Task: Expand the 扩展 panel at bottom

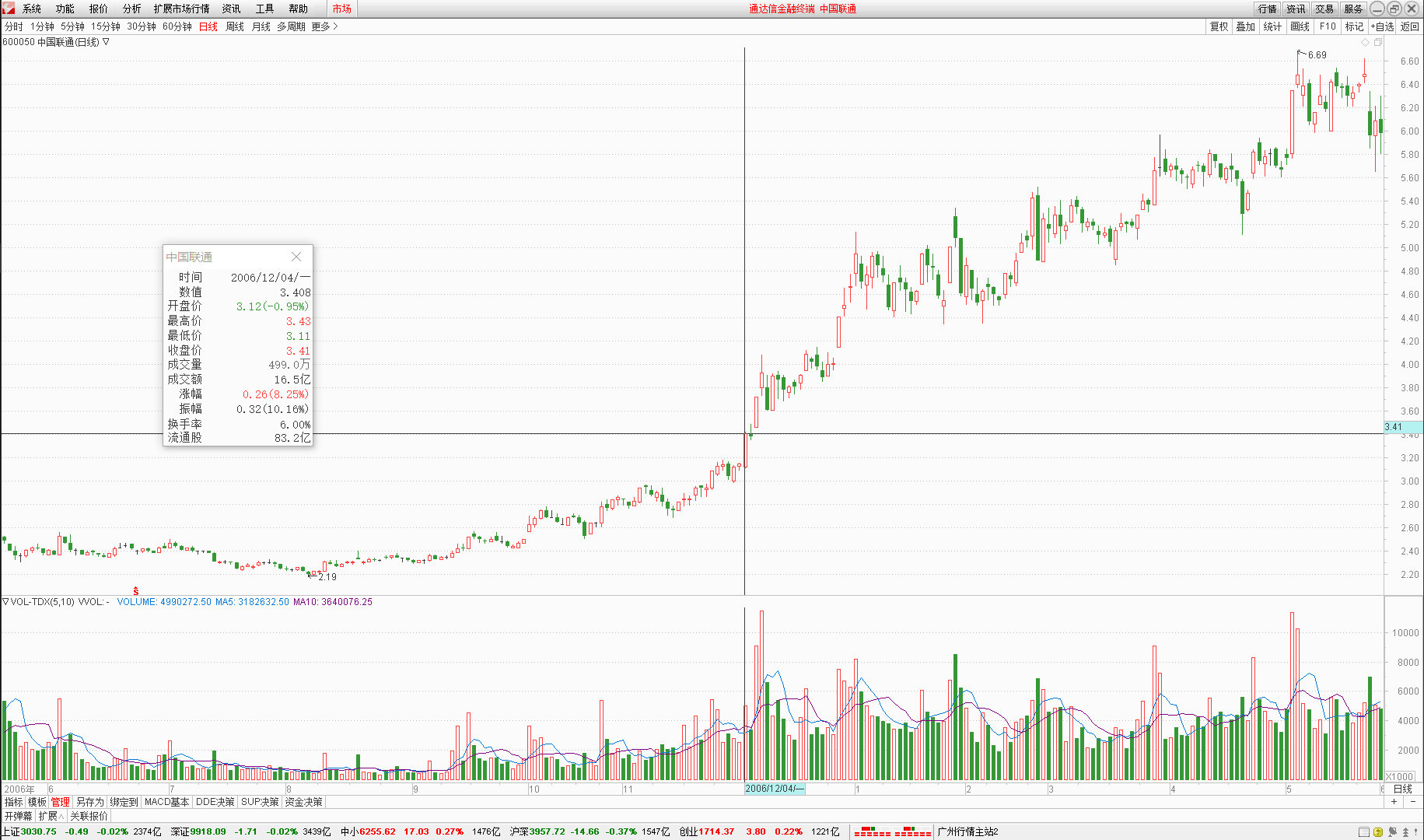Action: coord(51,816)
